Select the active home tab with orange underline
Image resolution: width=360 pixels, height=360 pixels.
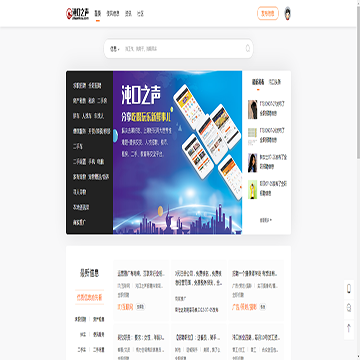(x=98, y=14)
